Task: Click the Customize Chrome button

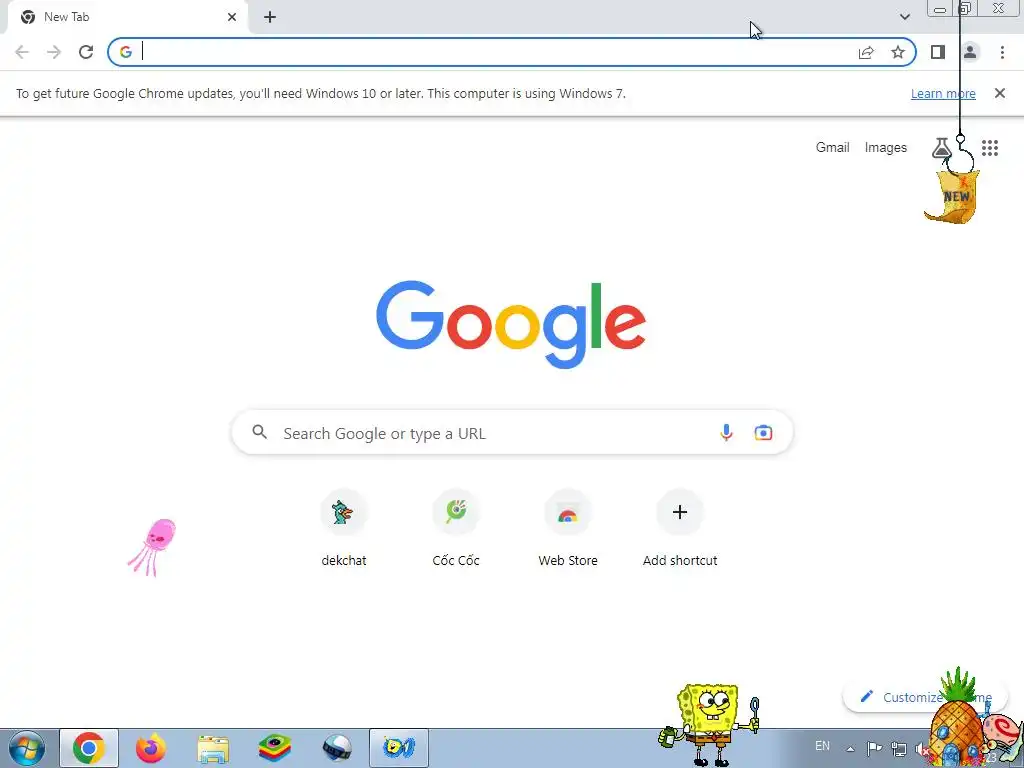Action: tap(925, 697)
